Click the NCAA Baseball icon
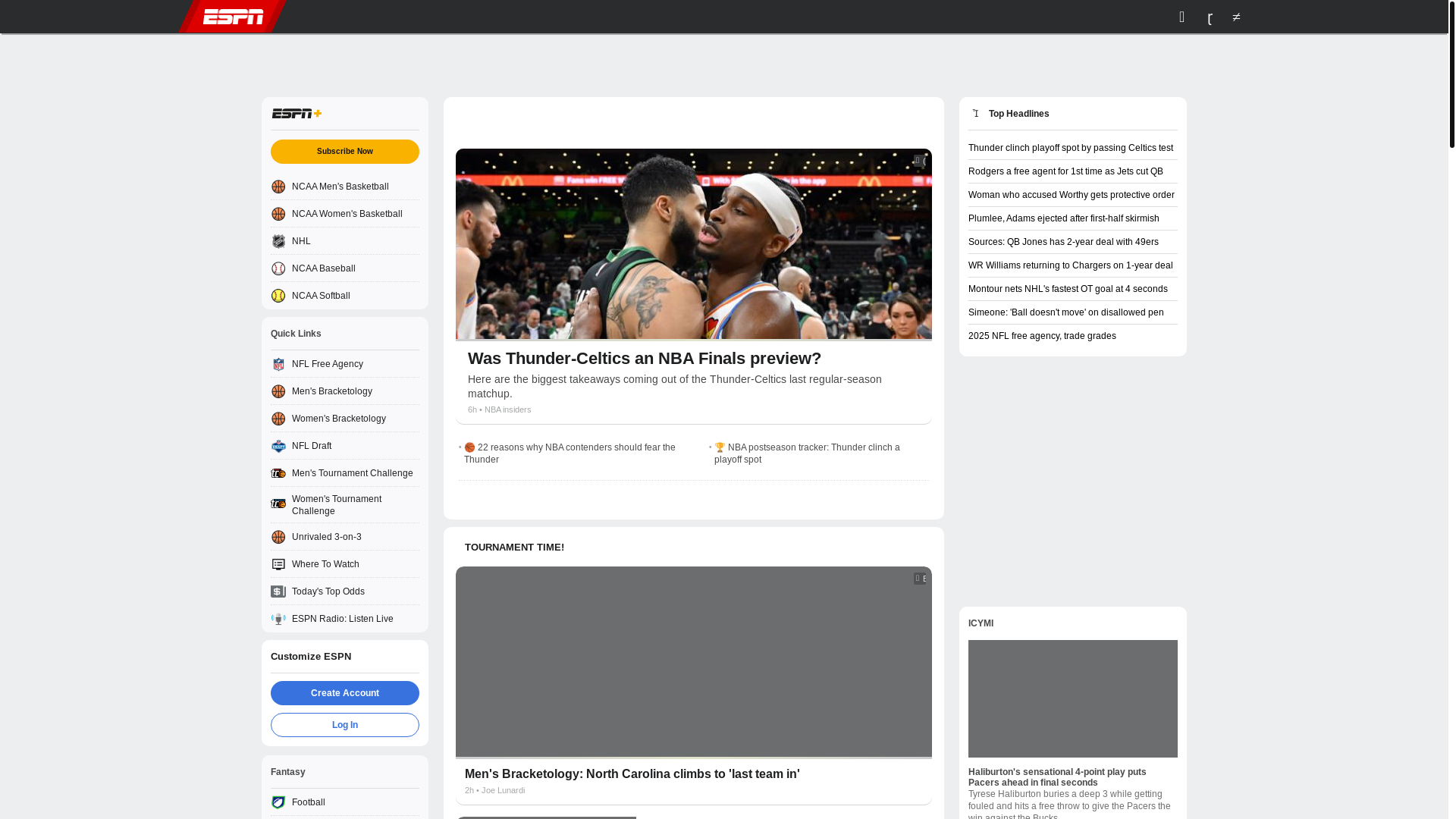This screenshot has width=1456, height=819. (x=278, y=268)
